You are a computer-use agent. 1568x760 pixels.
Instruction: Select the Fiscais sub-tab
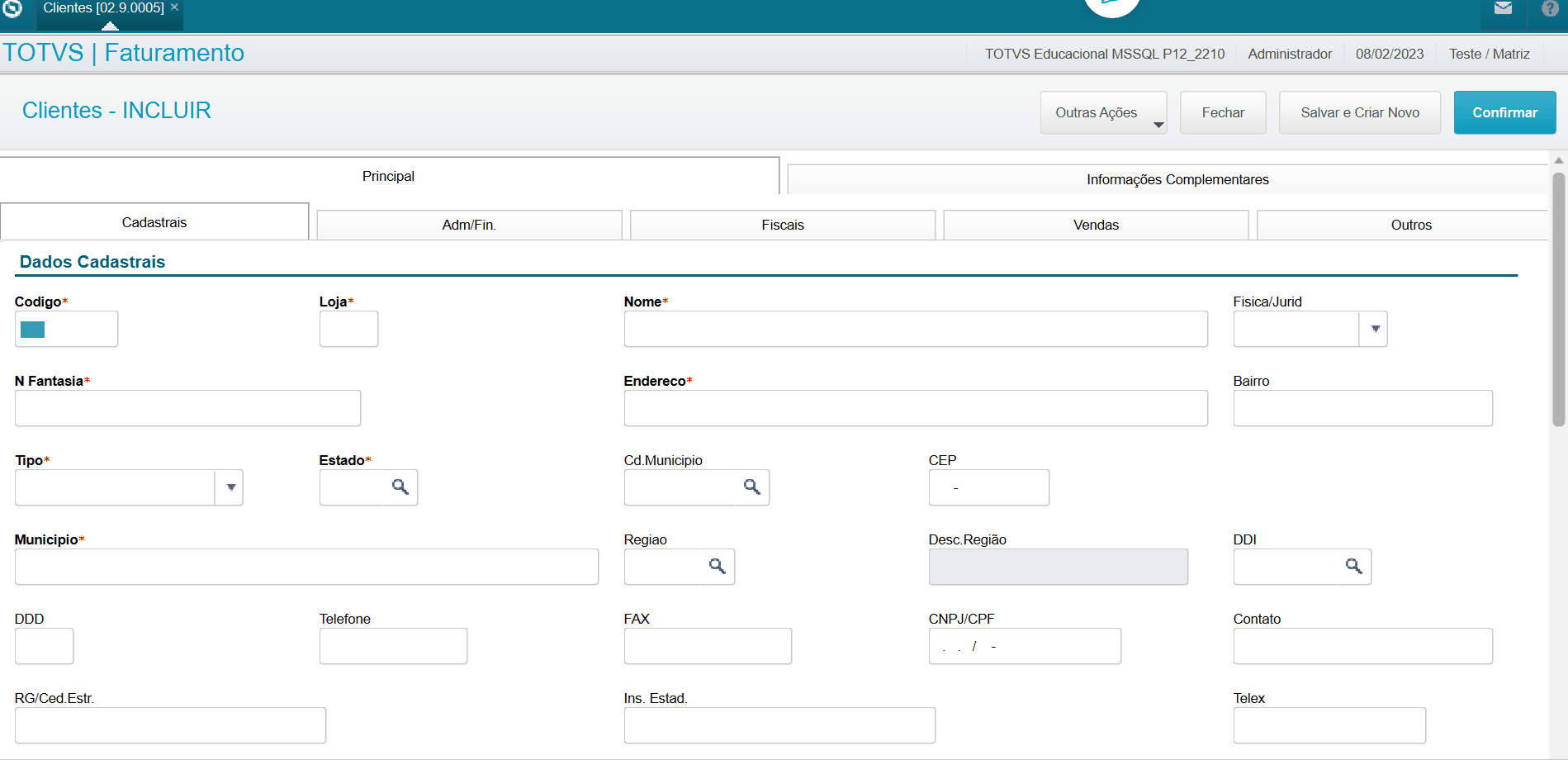click(x=783, y=225)
